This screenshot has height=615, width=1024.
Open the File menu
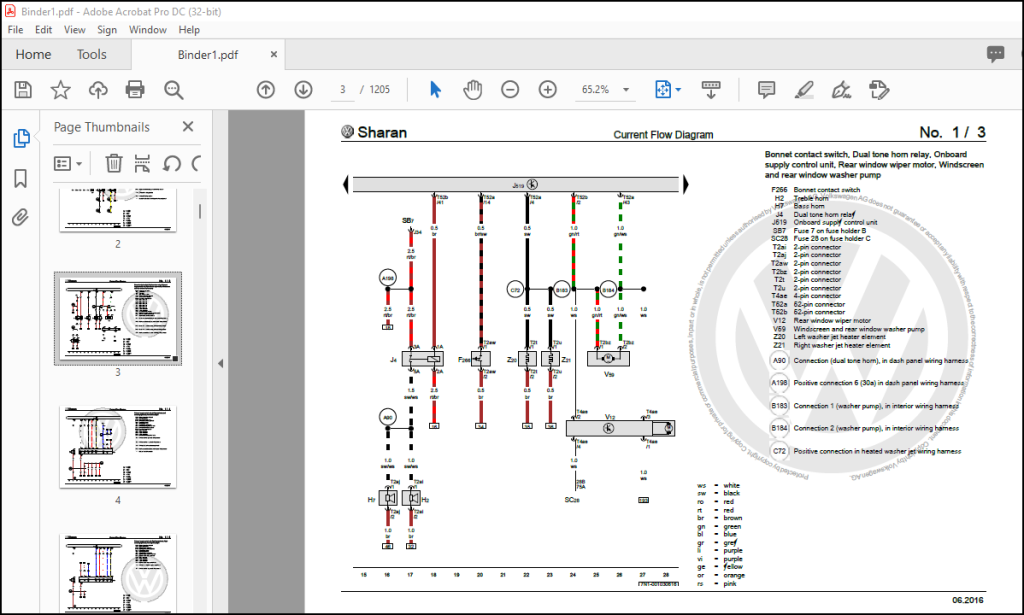(15, 29)
